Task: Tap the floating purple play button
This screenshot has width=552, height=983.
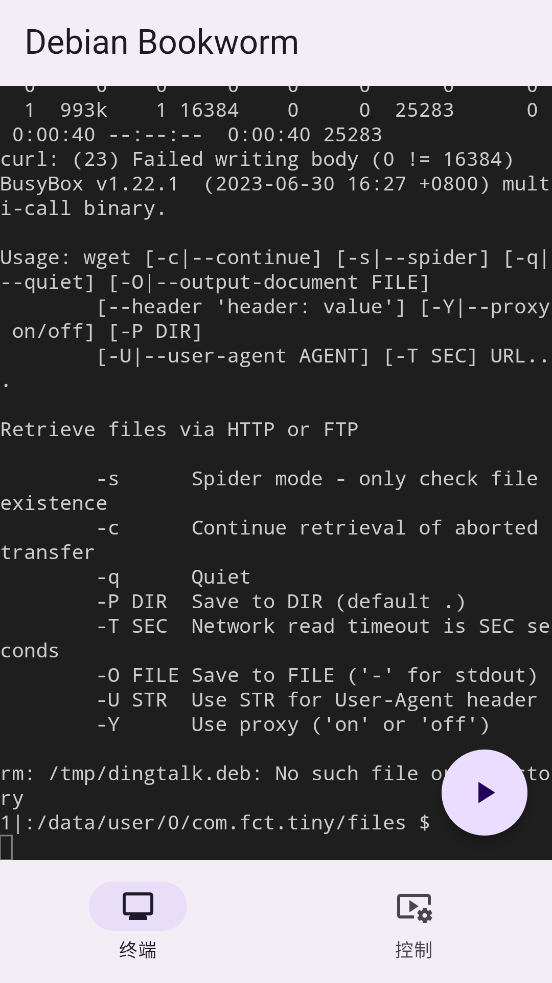Action: (x=484, y=792)
